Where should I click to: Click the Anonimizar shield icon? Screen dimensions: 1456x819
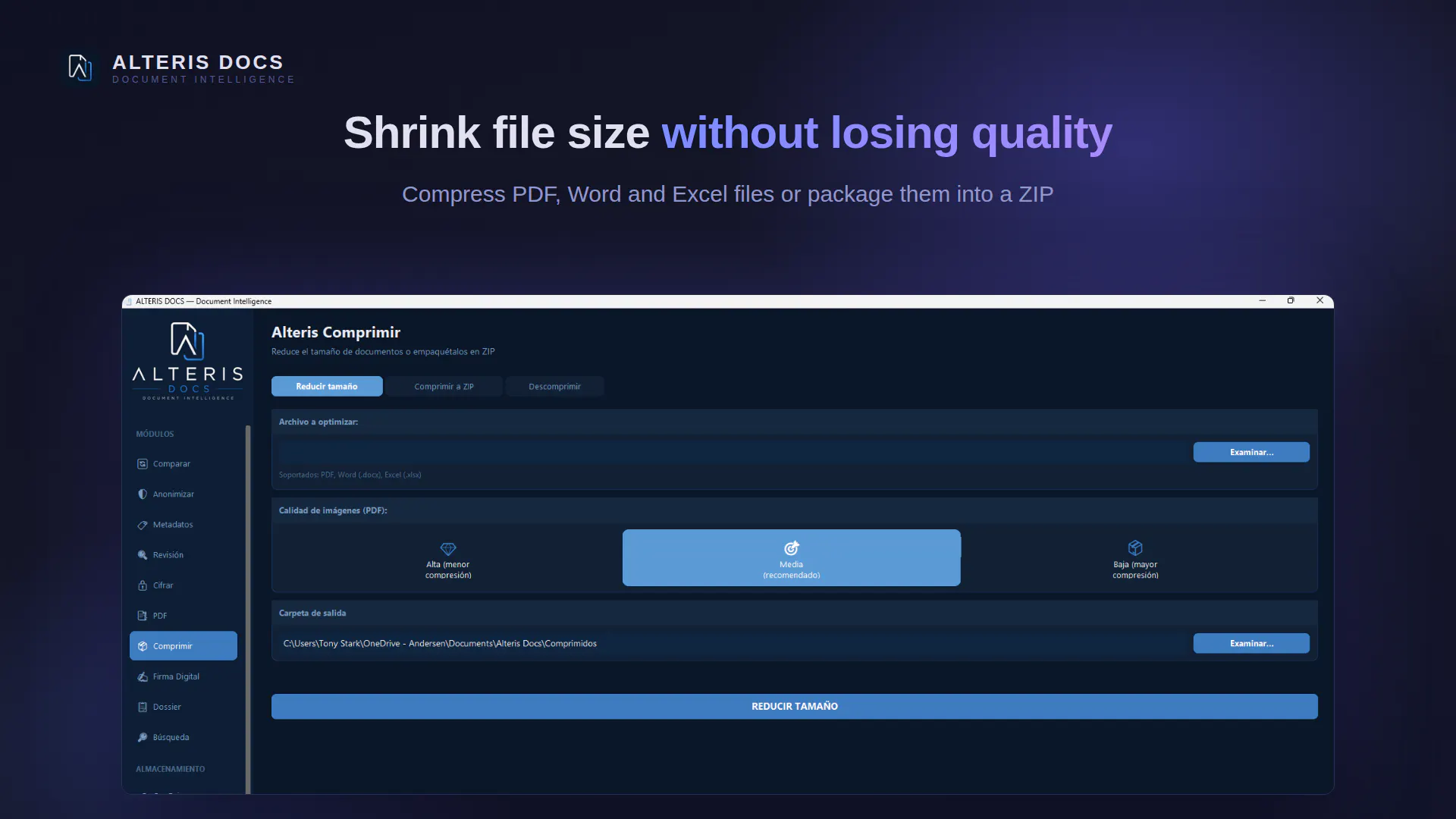point(142,494)
